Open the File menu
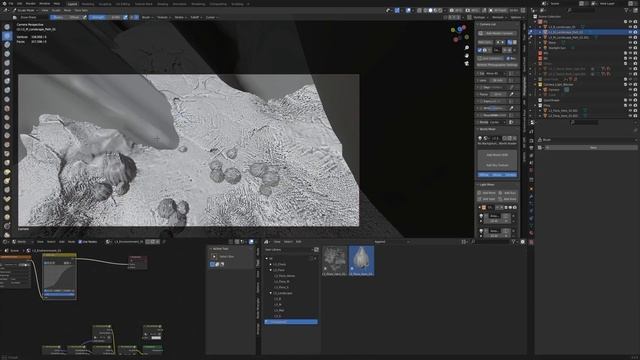Screen dimensions: 640x360 pyautogui.click(x=11, y=3)
